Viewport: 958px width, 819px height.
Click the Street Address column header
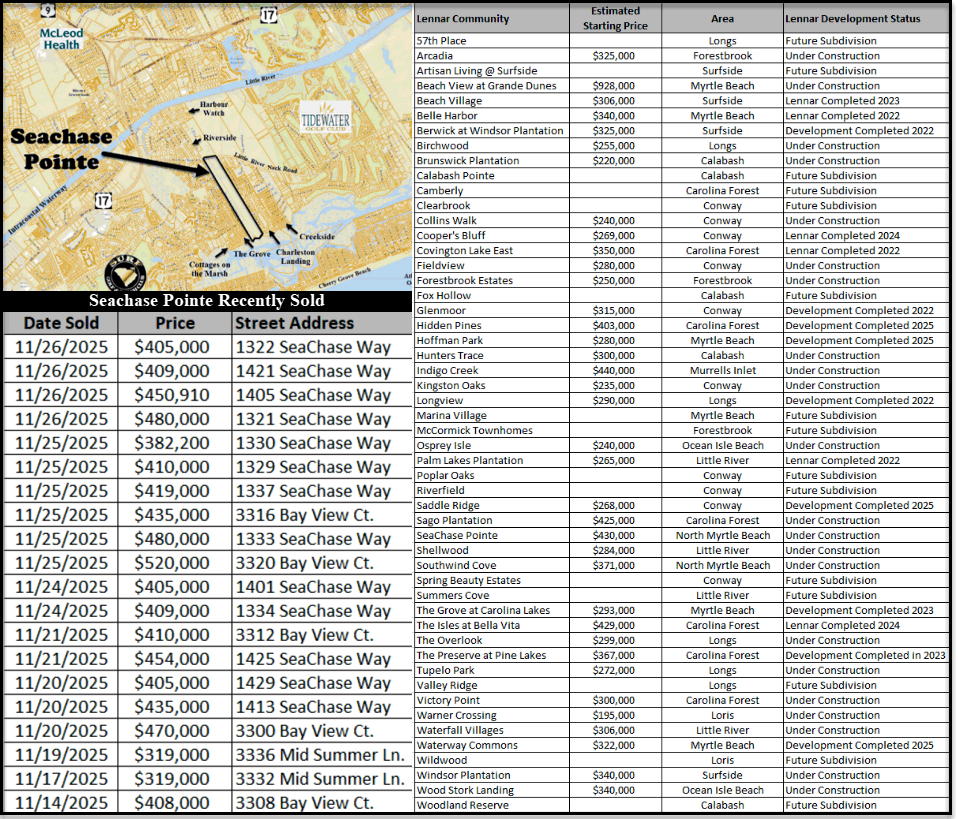click(294, 323)
